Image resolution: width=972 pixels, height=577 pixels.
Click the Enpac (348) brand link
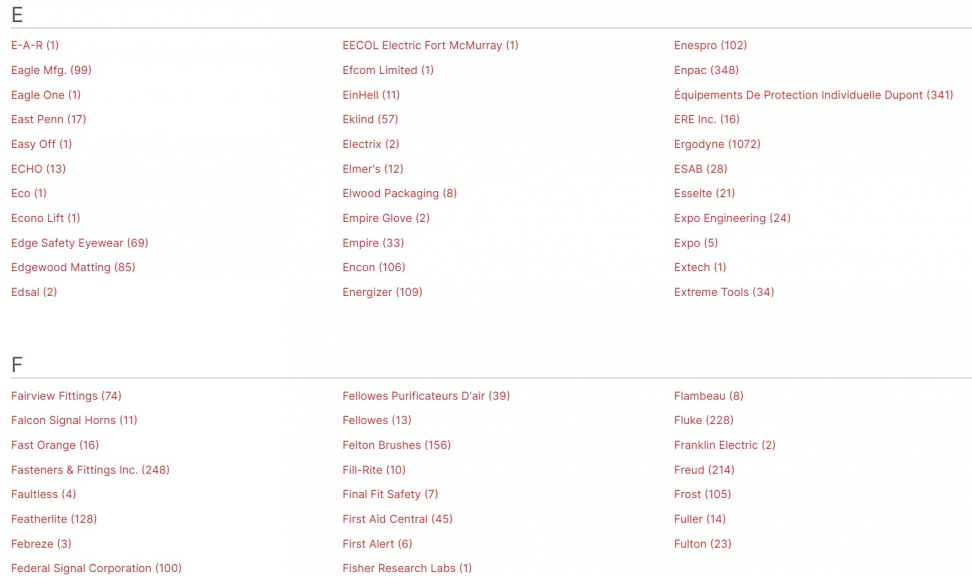click(706, 70)
